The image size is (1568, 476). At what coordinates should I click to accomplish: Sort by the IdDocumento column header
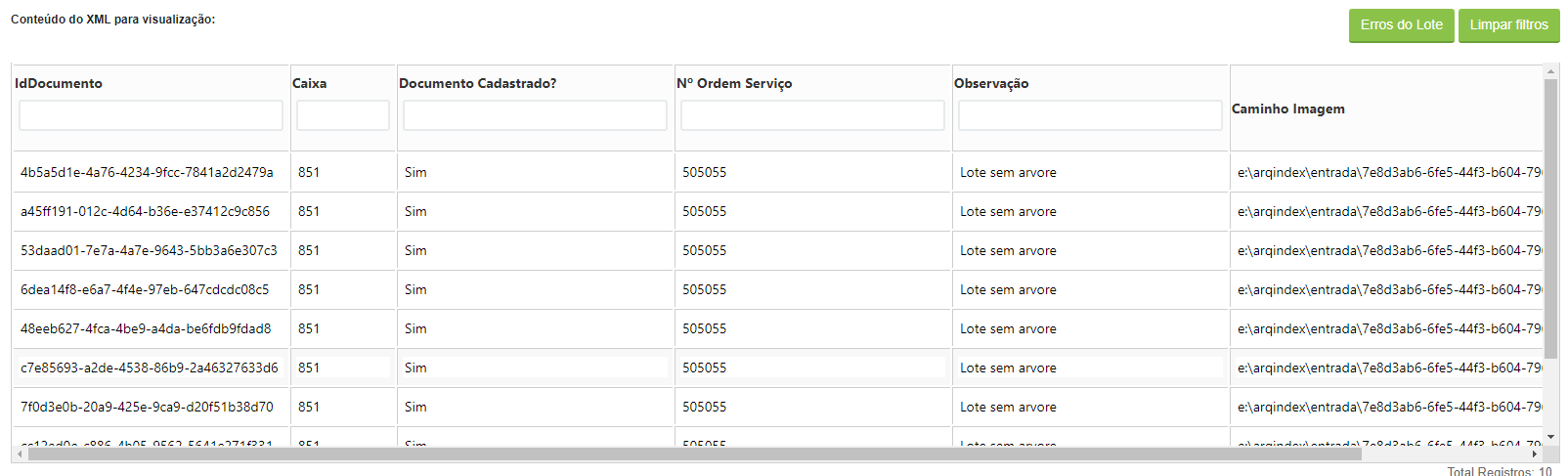(x=59, y=83)
